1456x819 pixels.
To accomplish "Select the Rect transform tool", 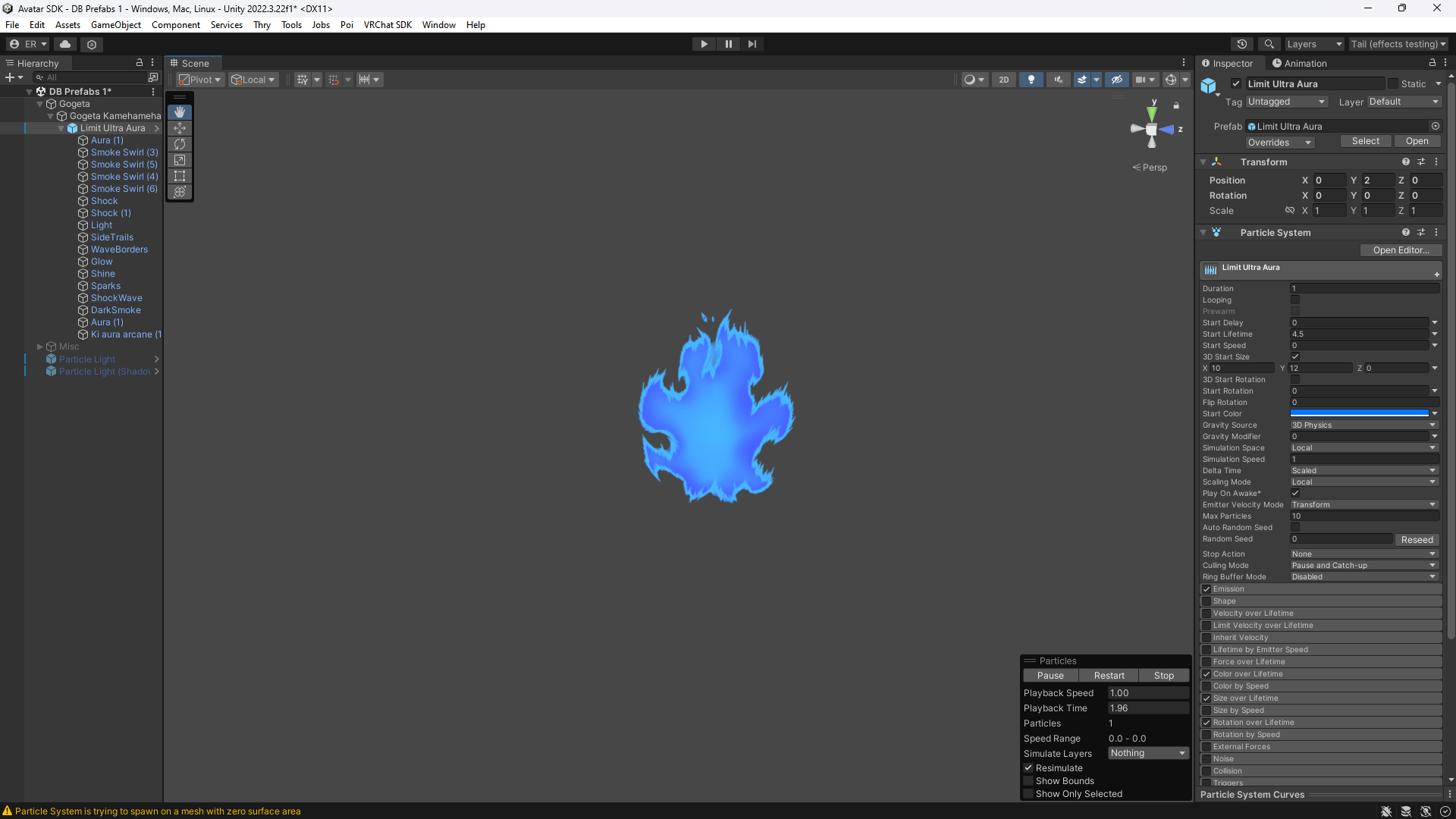I will point(180,176).
